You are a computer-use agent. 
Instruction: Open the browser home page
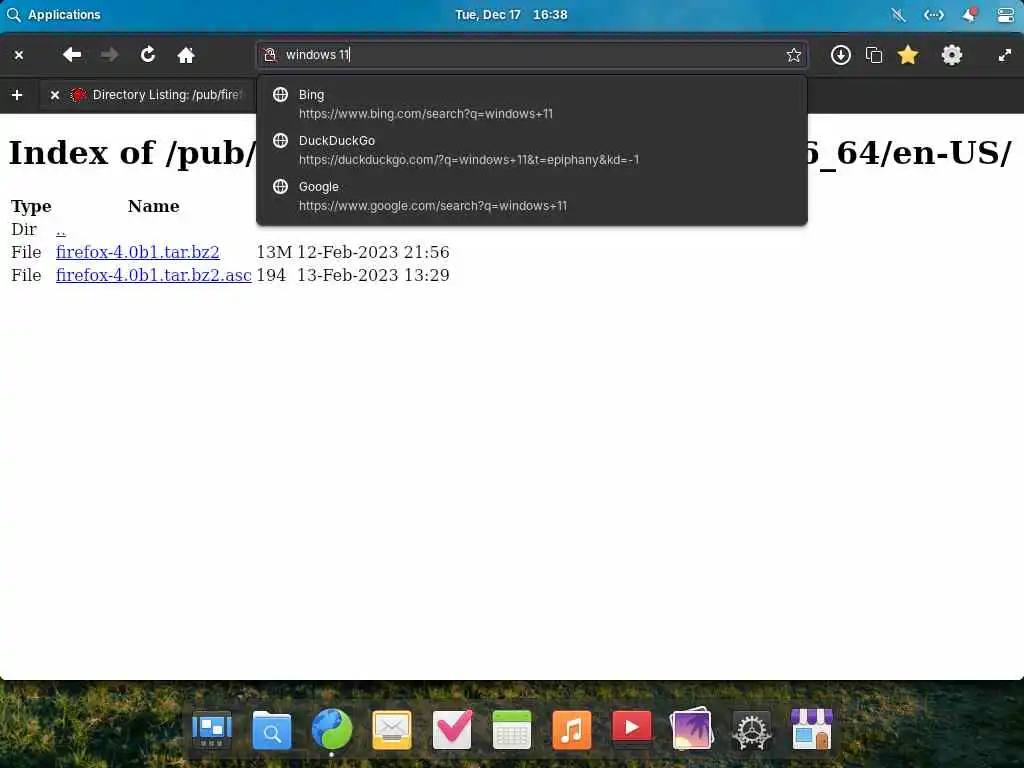pyautogui.click(x=186, y=55)
